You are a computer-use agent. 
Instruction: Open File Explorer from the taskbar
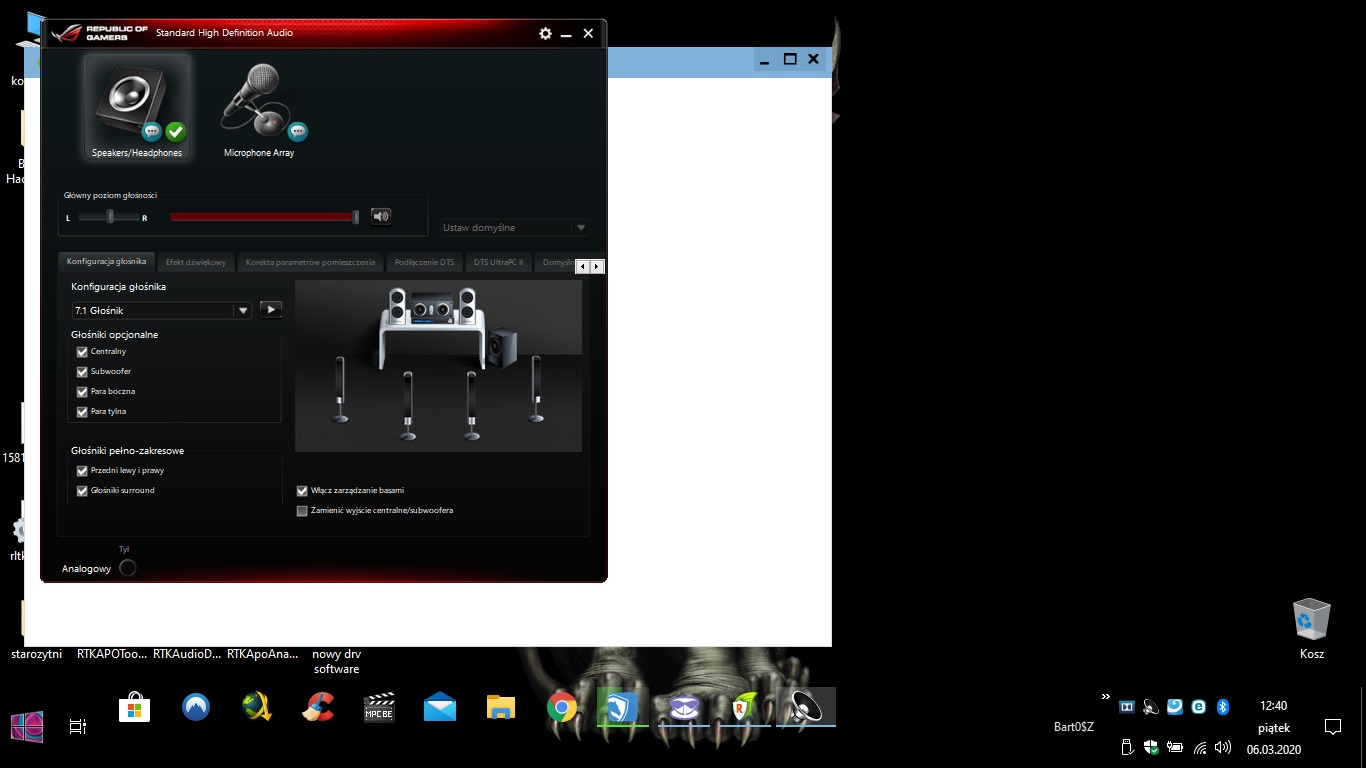(x=501, y=708)
